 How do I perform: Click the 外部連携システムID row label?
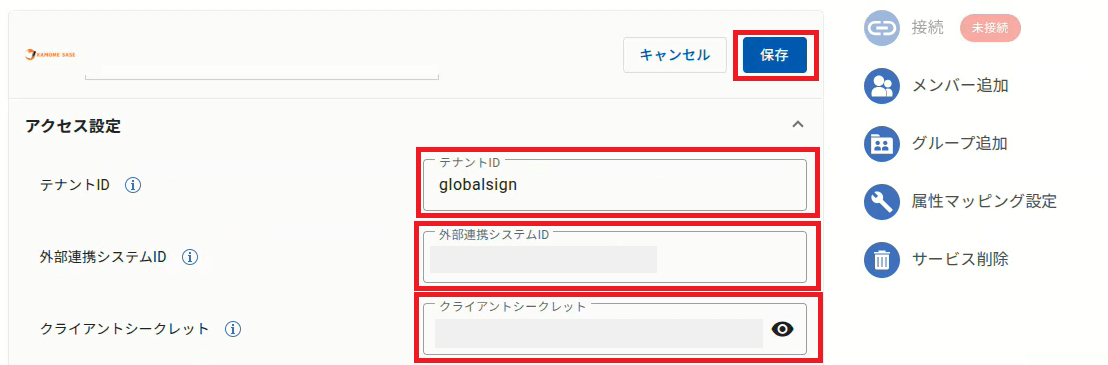[x=103, y=257]
